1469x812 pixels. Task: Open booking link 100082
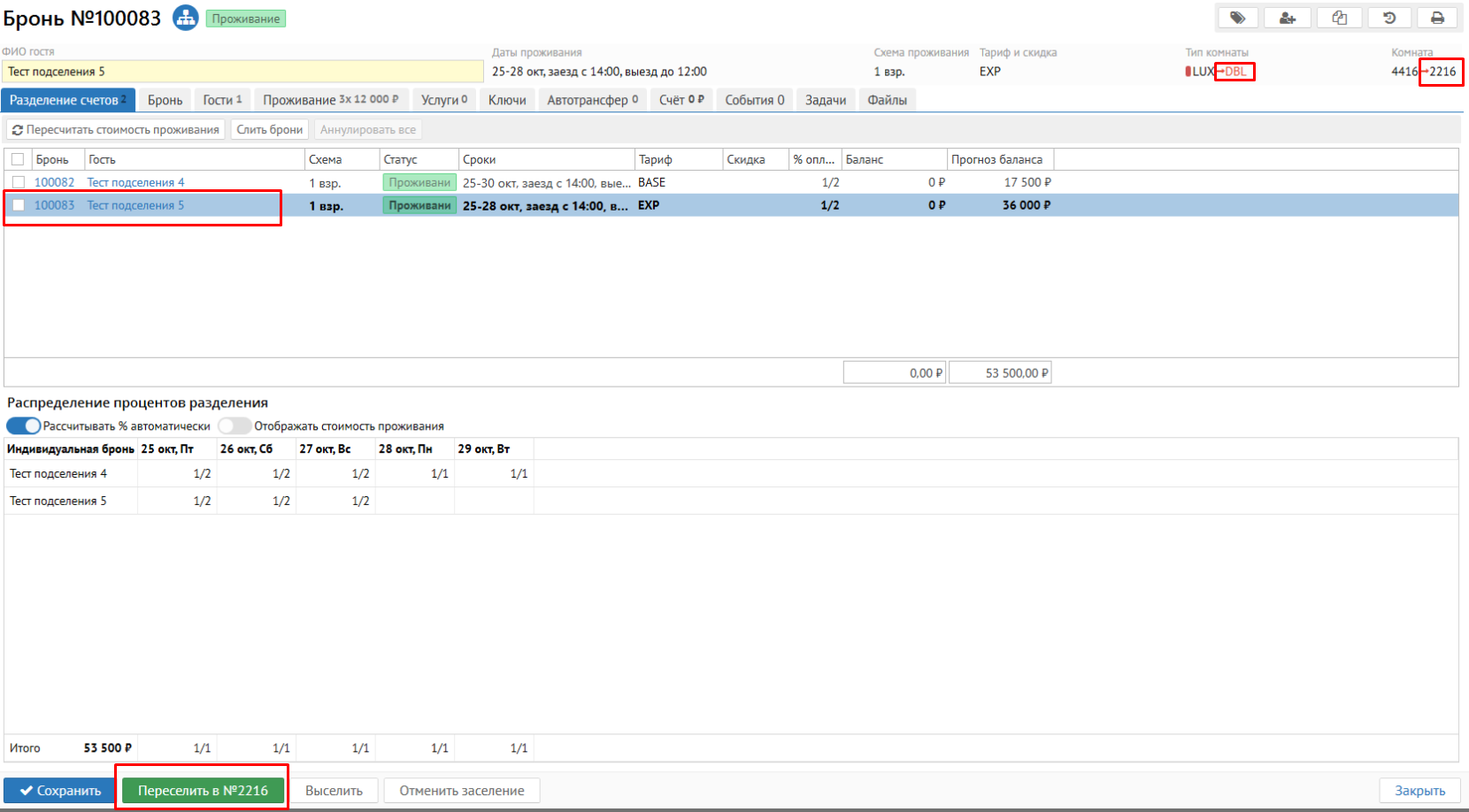54,182
